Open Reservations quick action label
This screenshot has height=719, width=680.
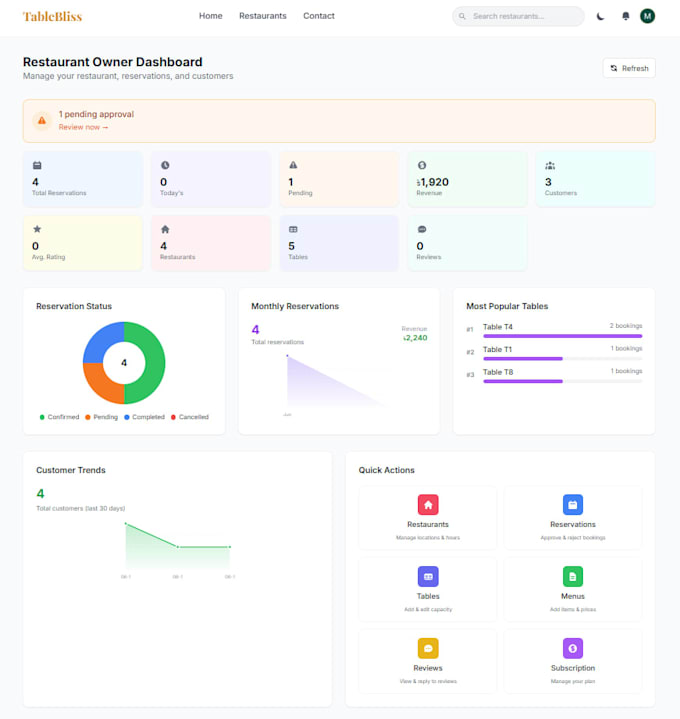(x=573, y=525)
